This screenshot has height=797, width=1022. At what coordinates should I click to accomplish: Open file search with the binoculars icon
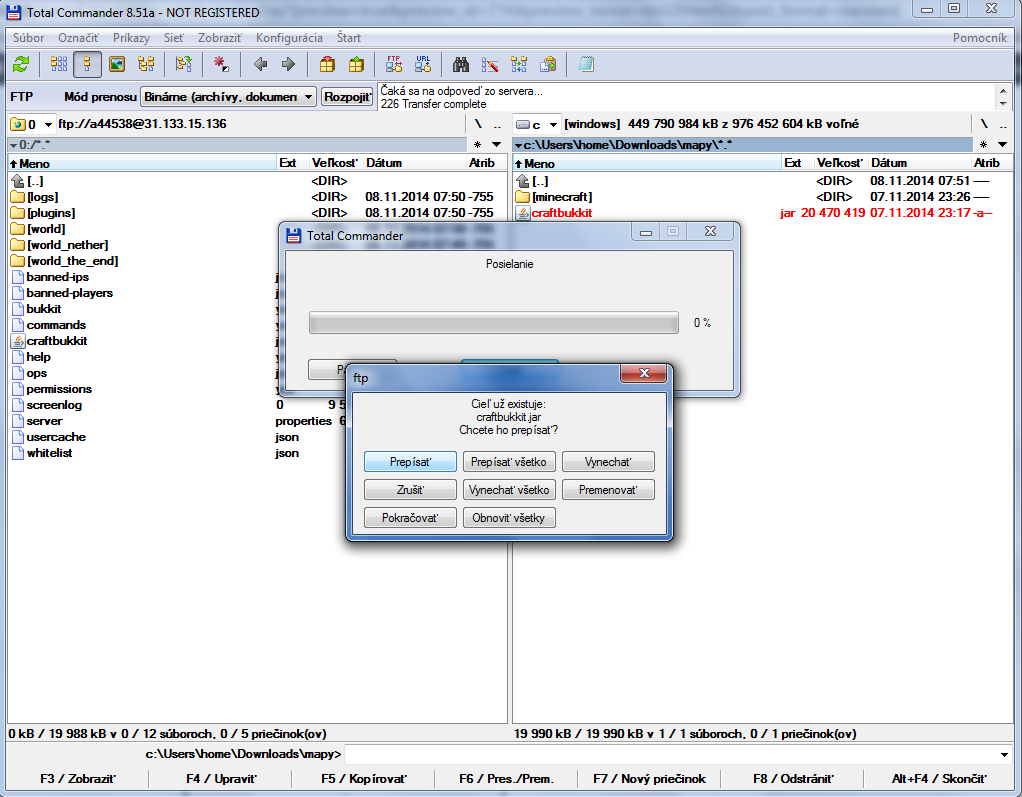click(x=461, y=64)
